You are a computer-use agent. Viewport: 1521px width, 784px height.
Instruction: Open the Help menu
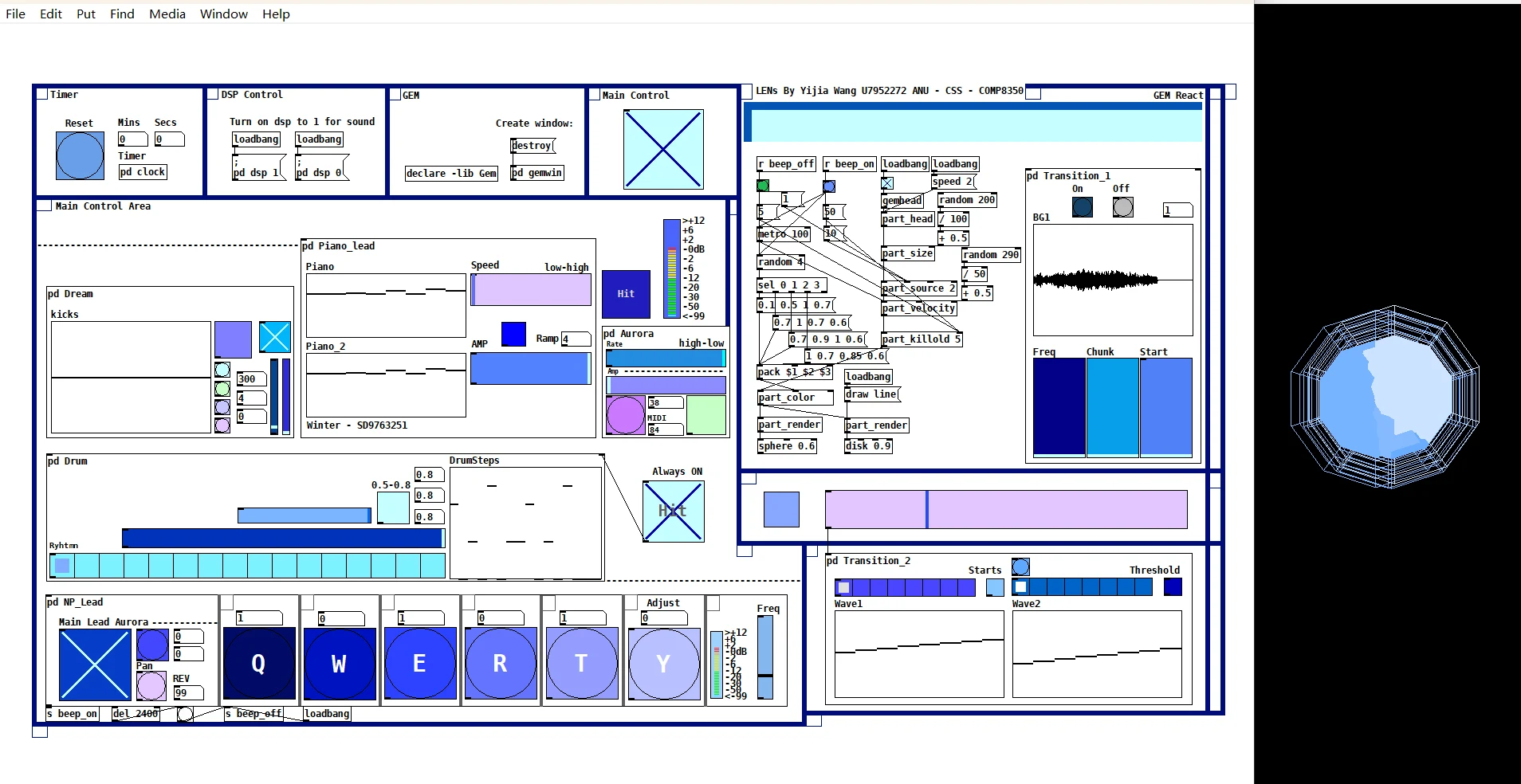(276, 14)
